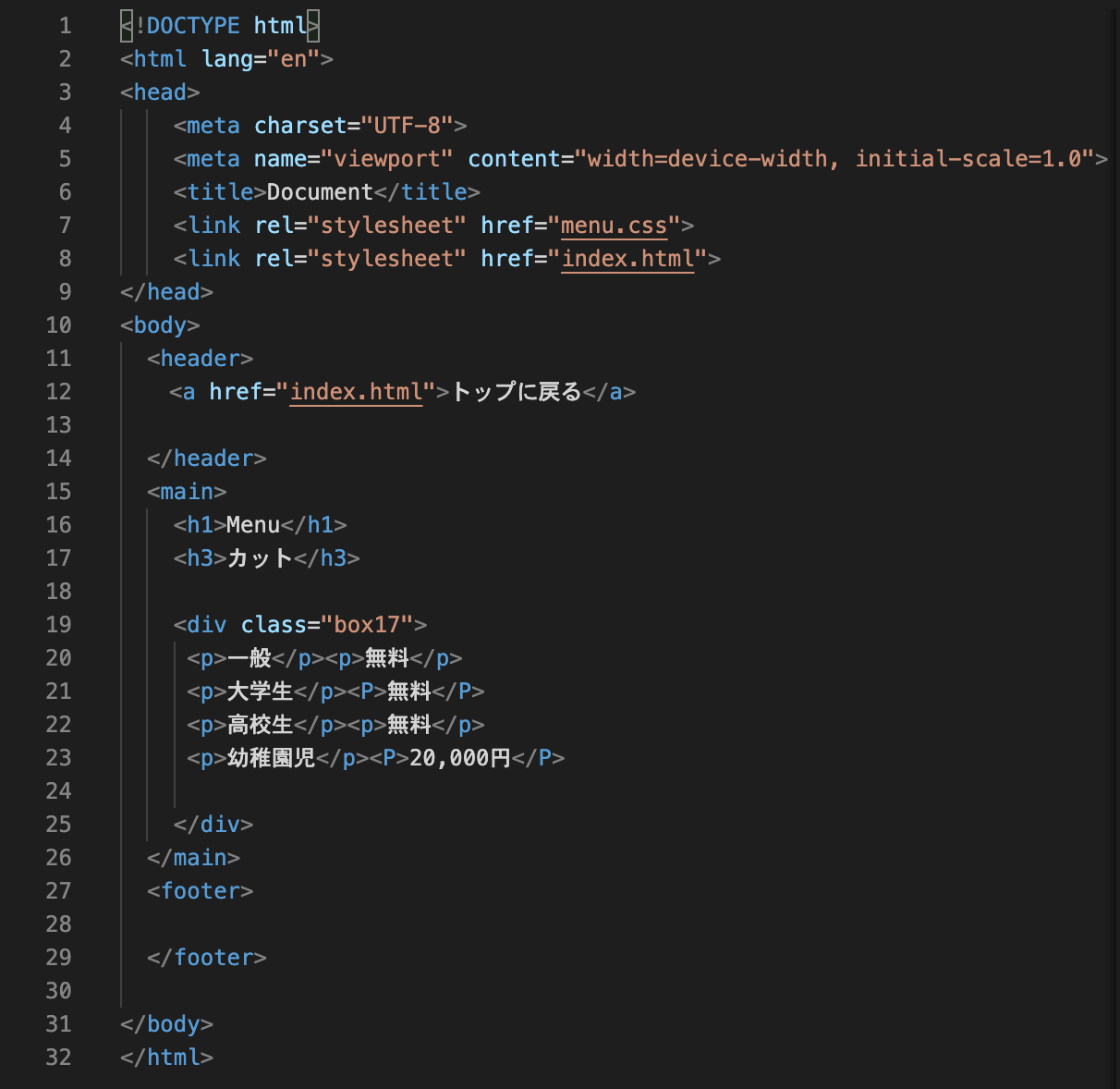This screenshot has height=1089, width=1120.
Task: Click the 20,000円 price text
Action: 460,758
